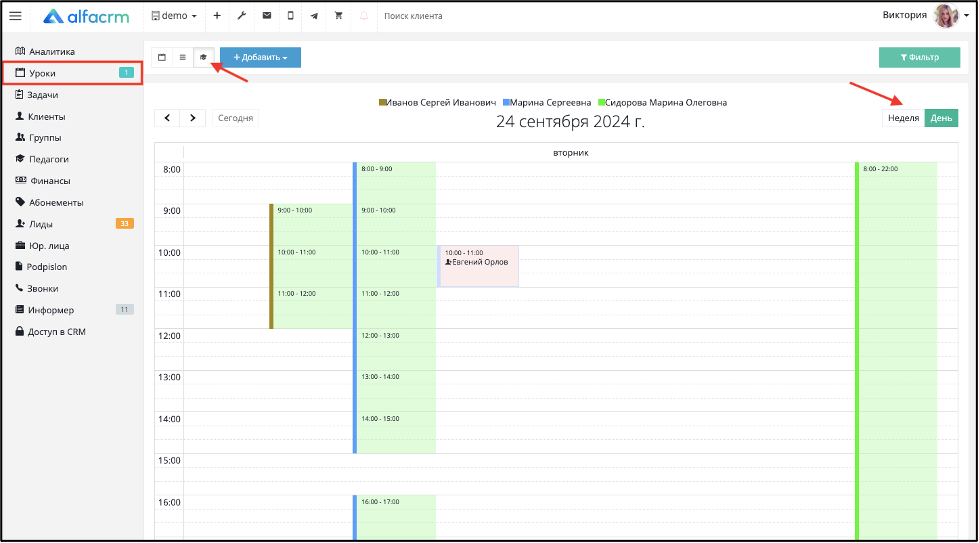The image size is (979, 543).
Task: Switch to teacher schedule view icon
Action: coord(203,57)
